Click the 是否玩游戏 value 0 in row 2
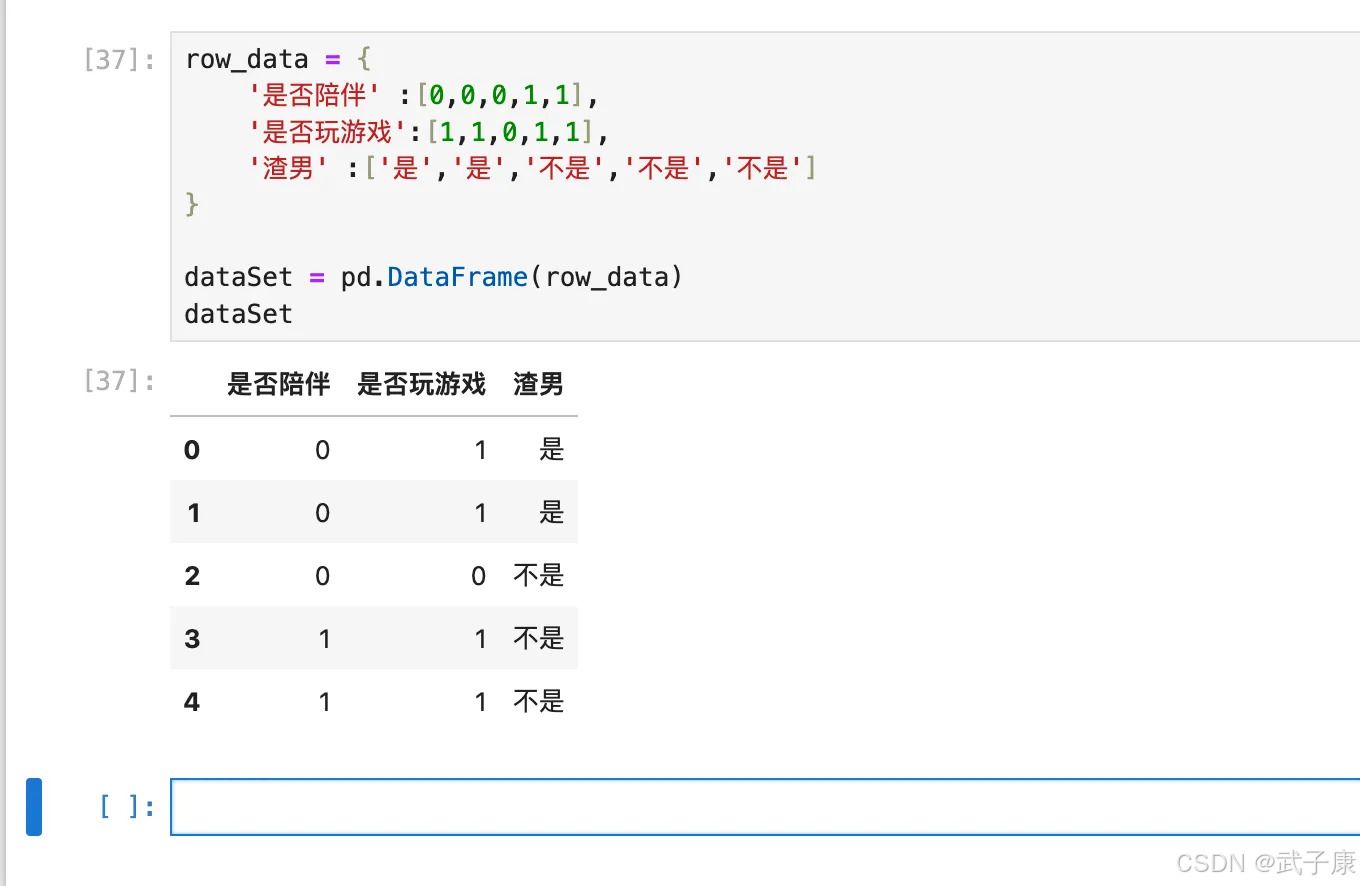 [478, 576]
